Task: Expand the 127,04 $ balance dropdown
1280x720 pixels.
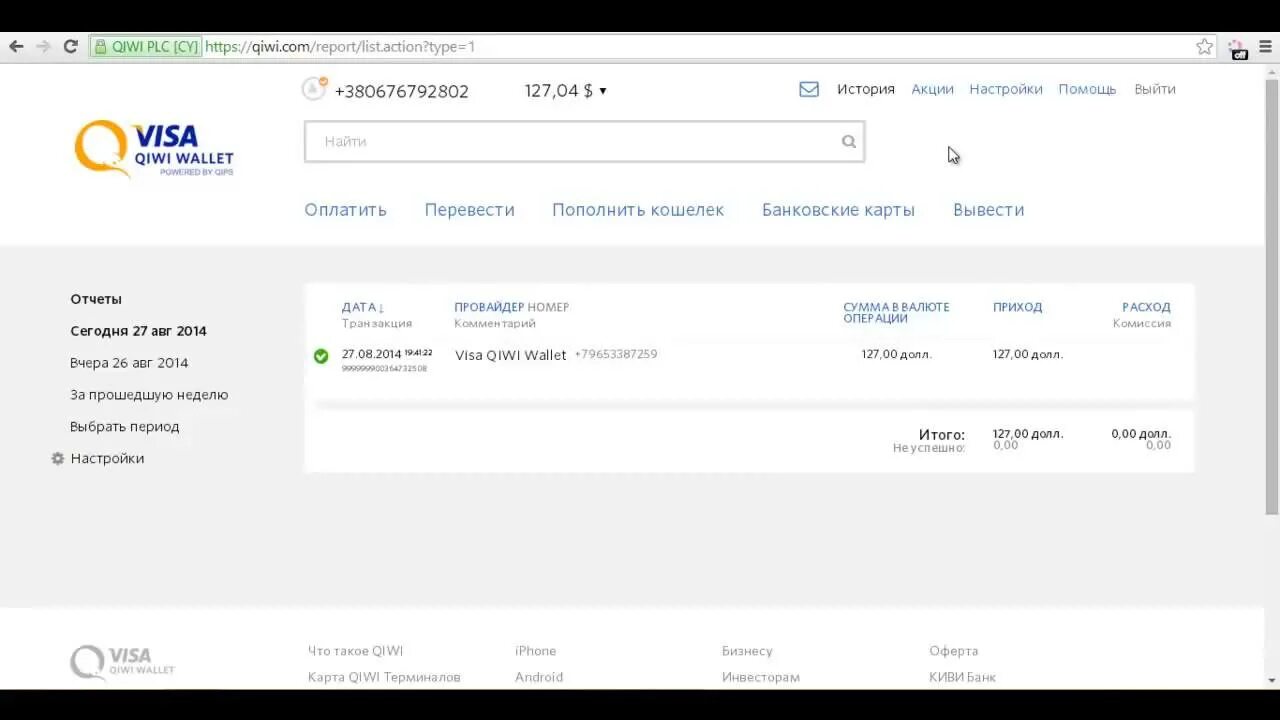Action: point(566,91)
